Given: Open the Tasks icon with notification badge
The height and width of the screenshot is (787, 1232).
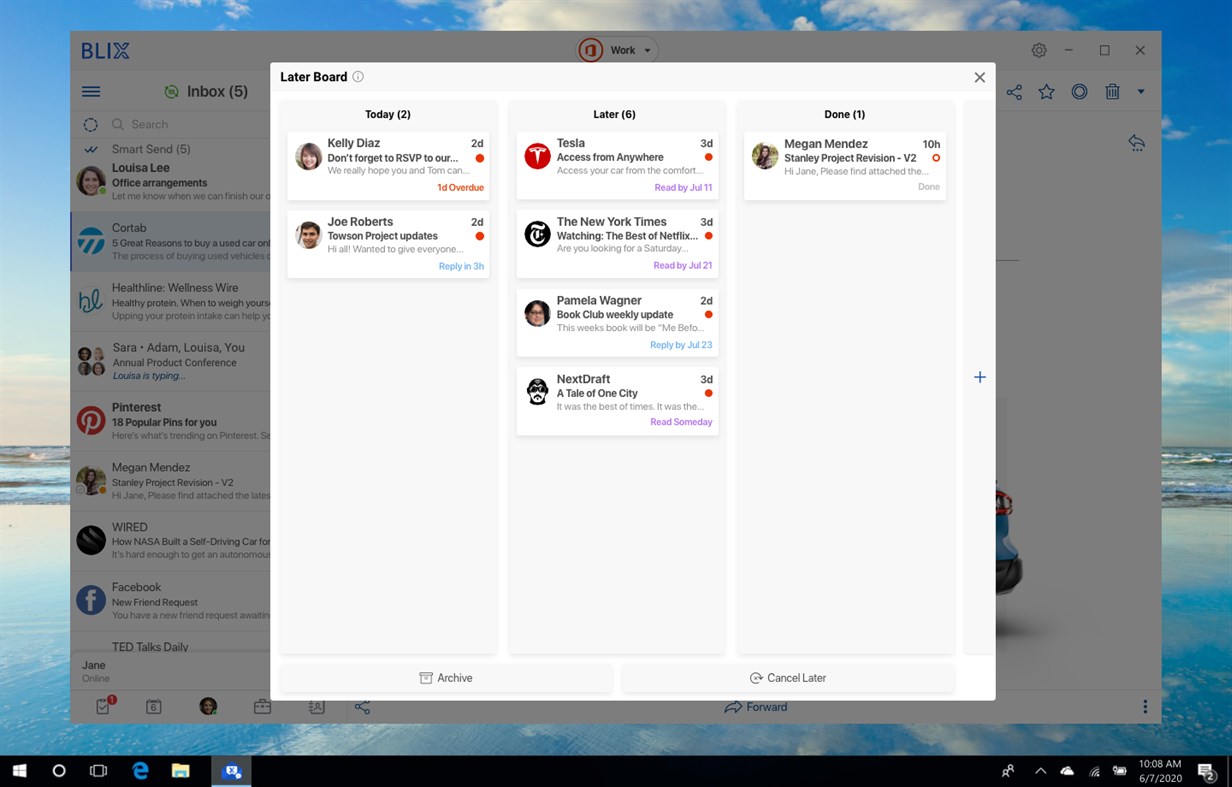Looking at the screenshot, I should pos(102,706).
